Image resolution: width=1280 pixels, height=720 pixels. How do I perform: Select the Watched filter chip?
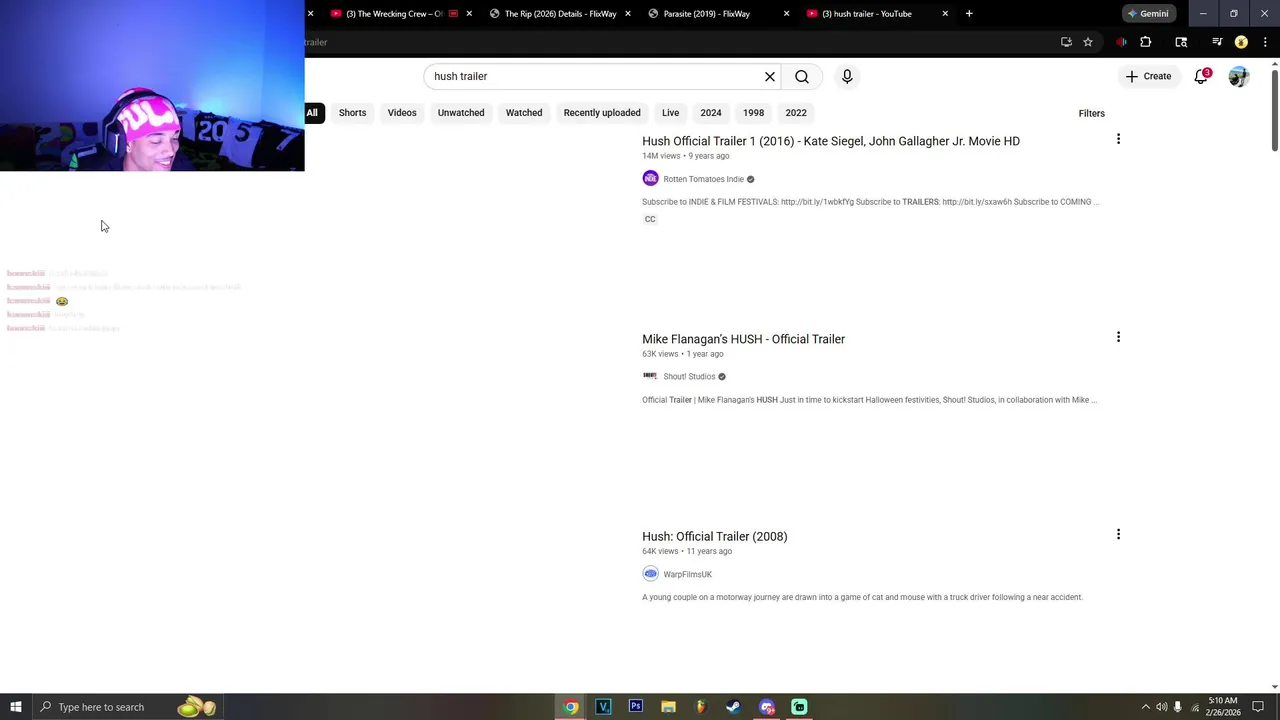coord(524,113)
